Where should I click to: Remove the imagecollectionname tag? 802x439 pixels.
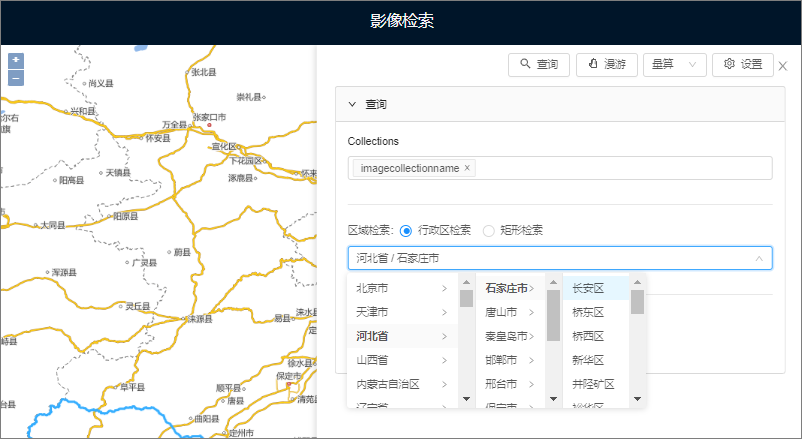[467, 168]
